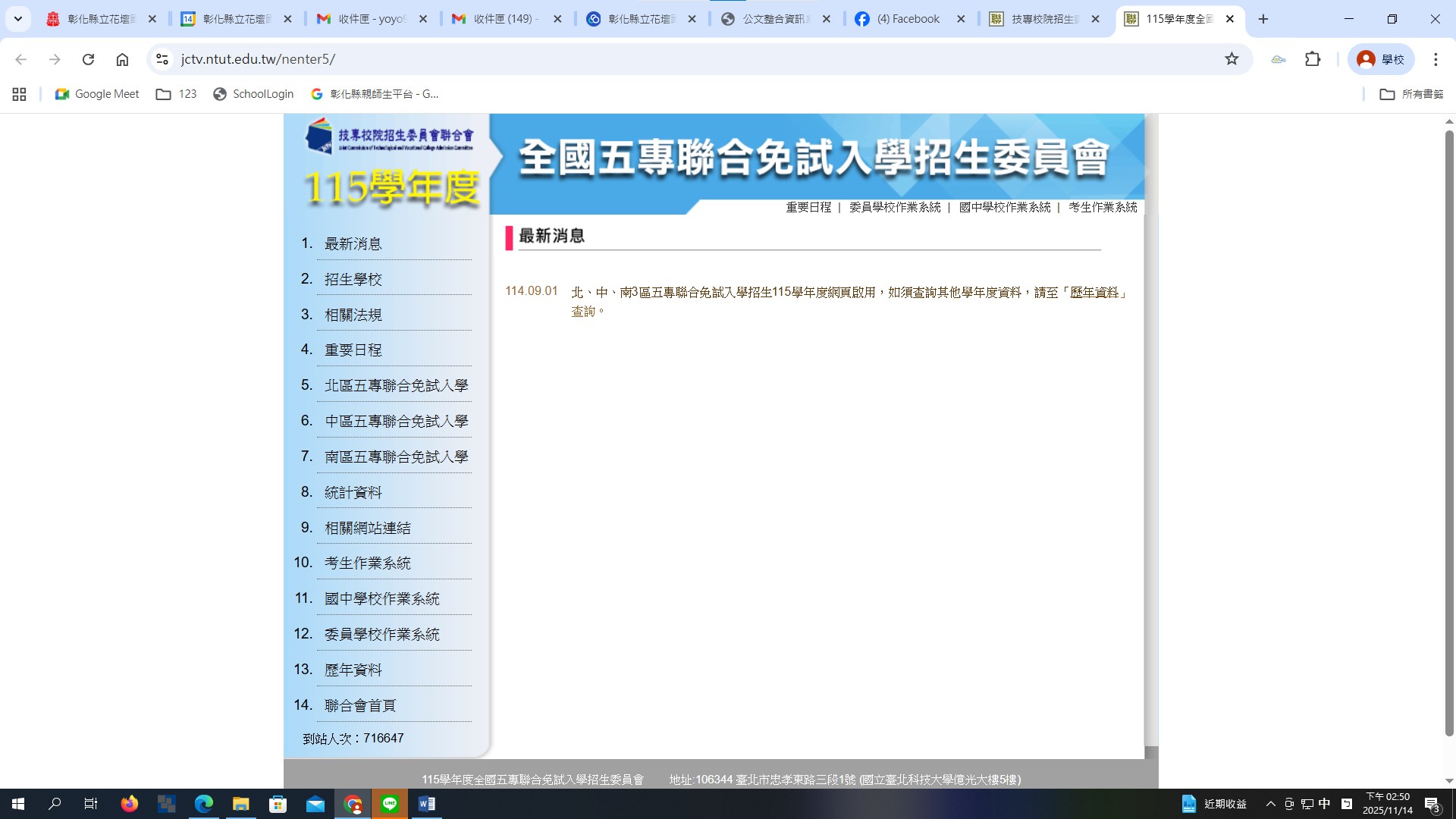Image resolution: width=1456 pixels, height=819 pixels.
Task: Open Chrome three-dot menu
Action: [x=1436, y=59]
